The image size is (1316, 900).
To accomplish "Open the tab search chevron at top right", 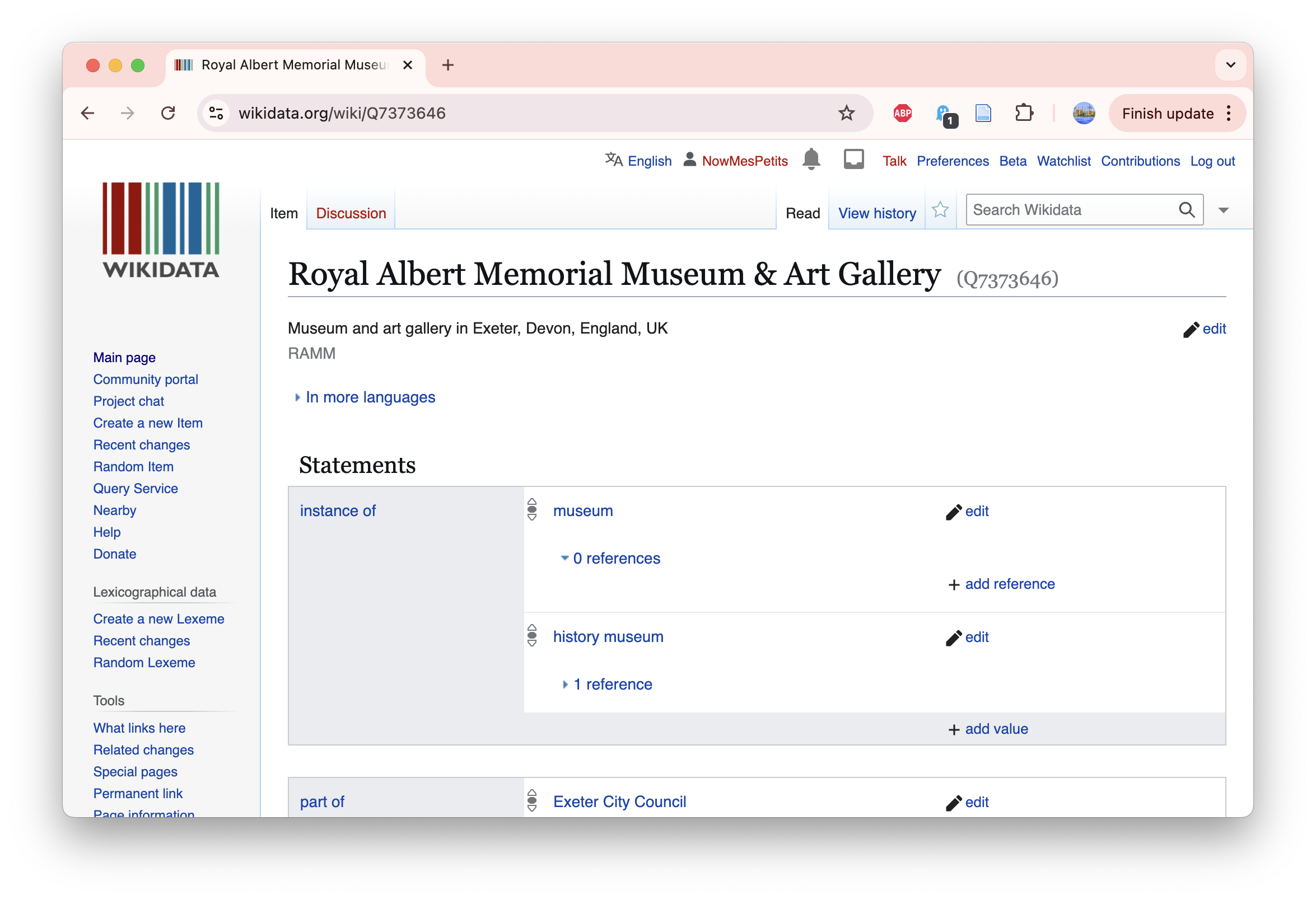I will pyautogui.click(x=1230, y=65).
